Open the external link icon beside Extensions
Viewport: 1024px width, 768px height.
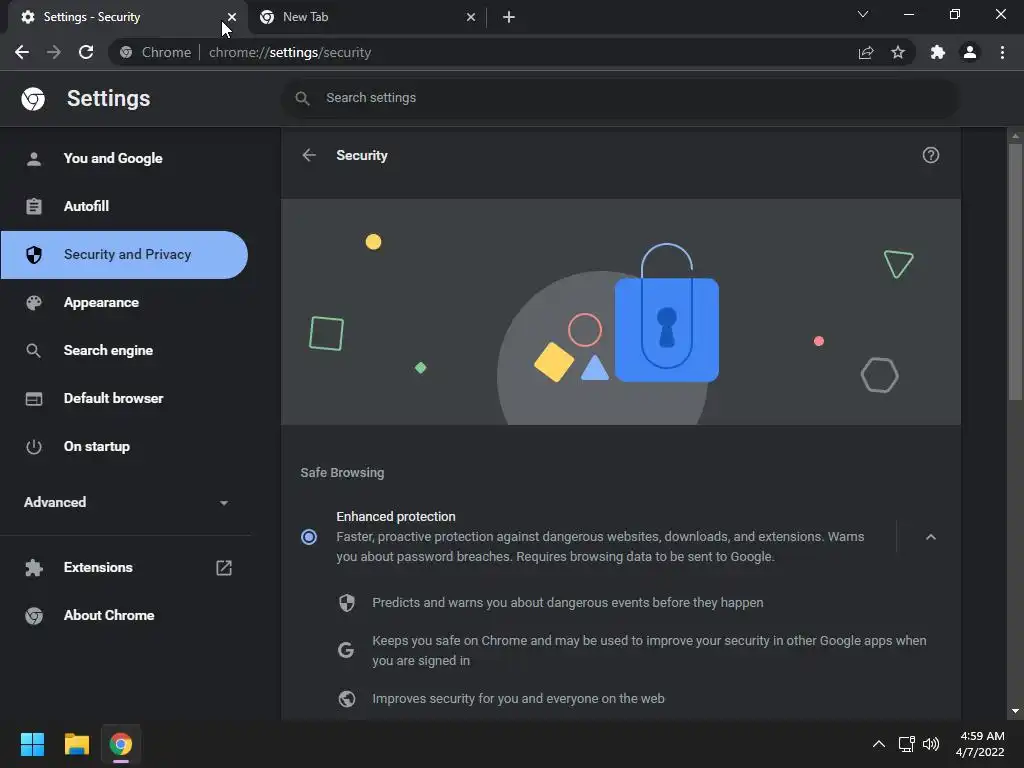point(224,568)
